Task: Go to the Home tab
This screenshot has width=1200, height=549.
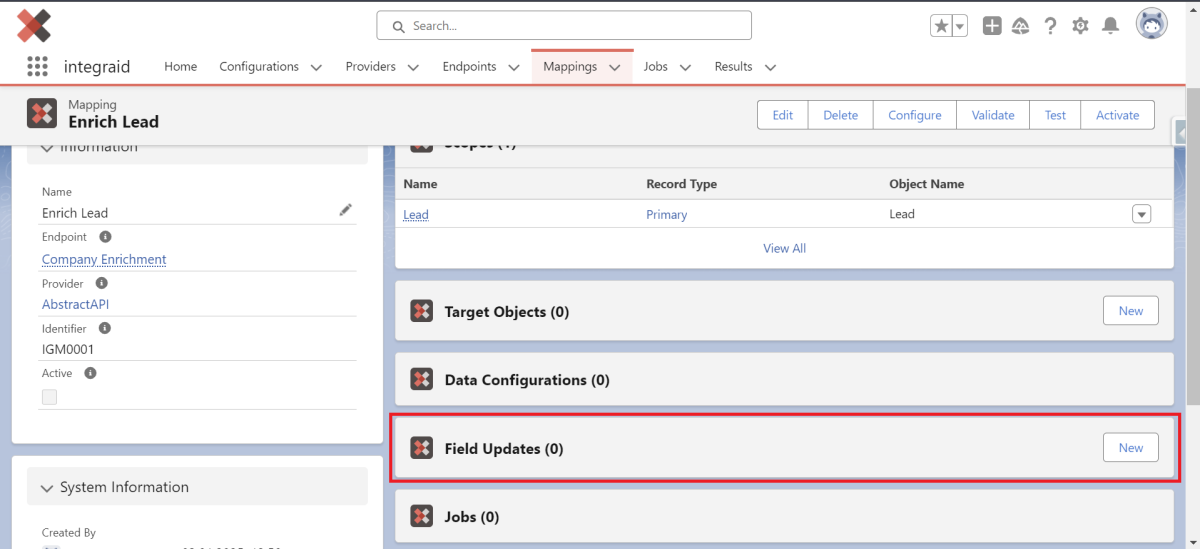Action: 181,67
